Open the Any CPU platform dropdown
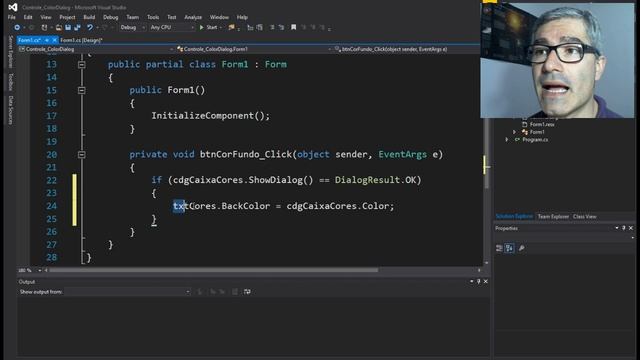This screenshot has width=640, height=360. (x=172, y=27)
